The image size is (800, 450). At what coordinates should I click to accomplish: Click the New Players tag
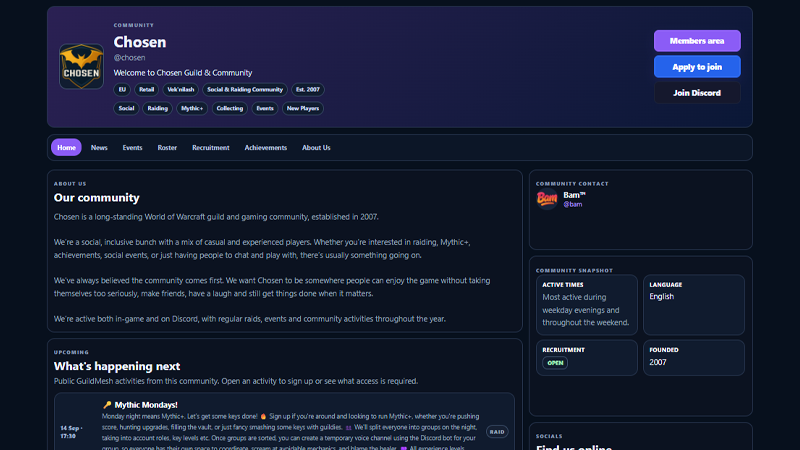[x=303, y=108]
